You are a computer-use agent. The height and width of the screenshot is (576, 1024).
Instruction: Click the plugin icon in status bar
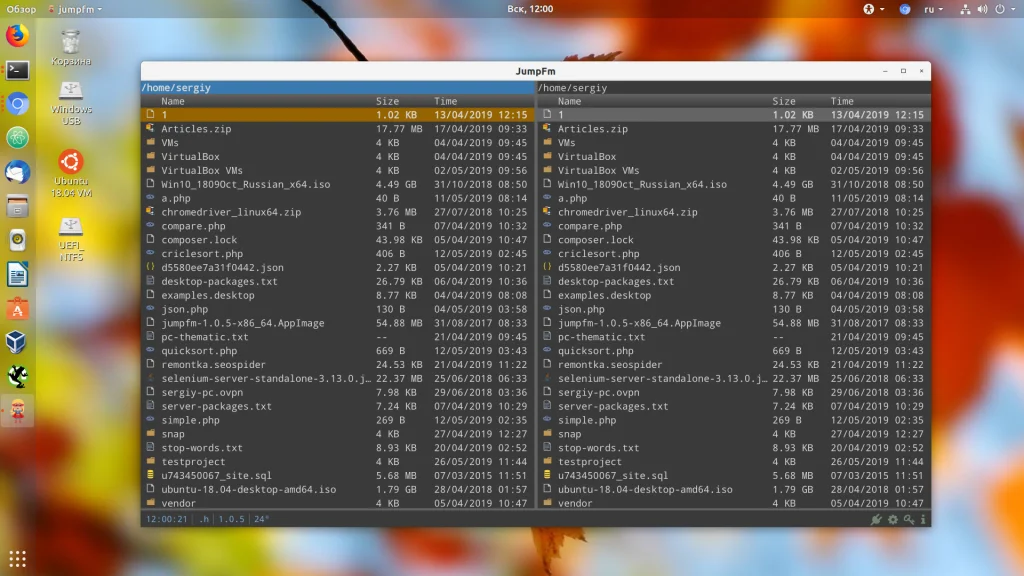click(877, 519)
